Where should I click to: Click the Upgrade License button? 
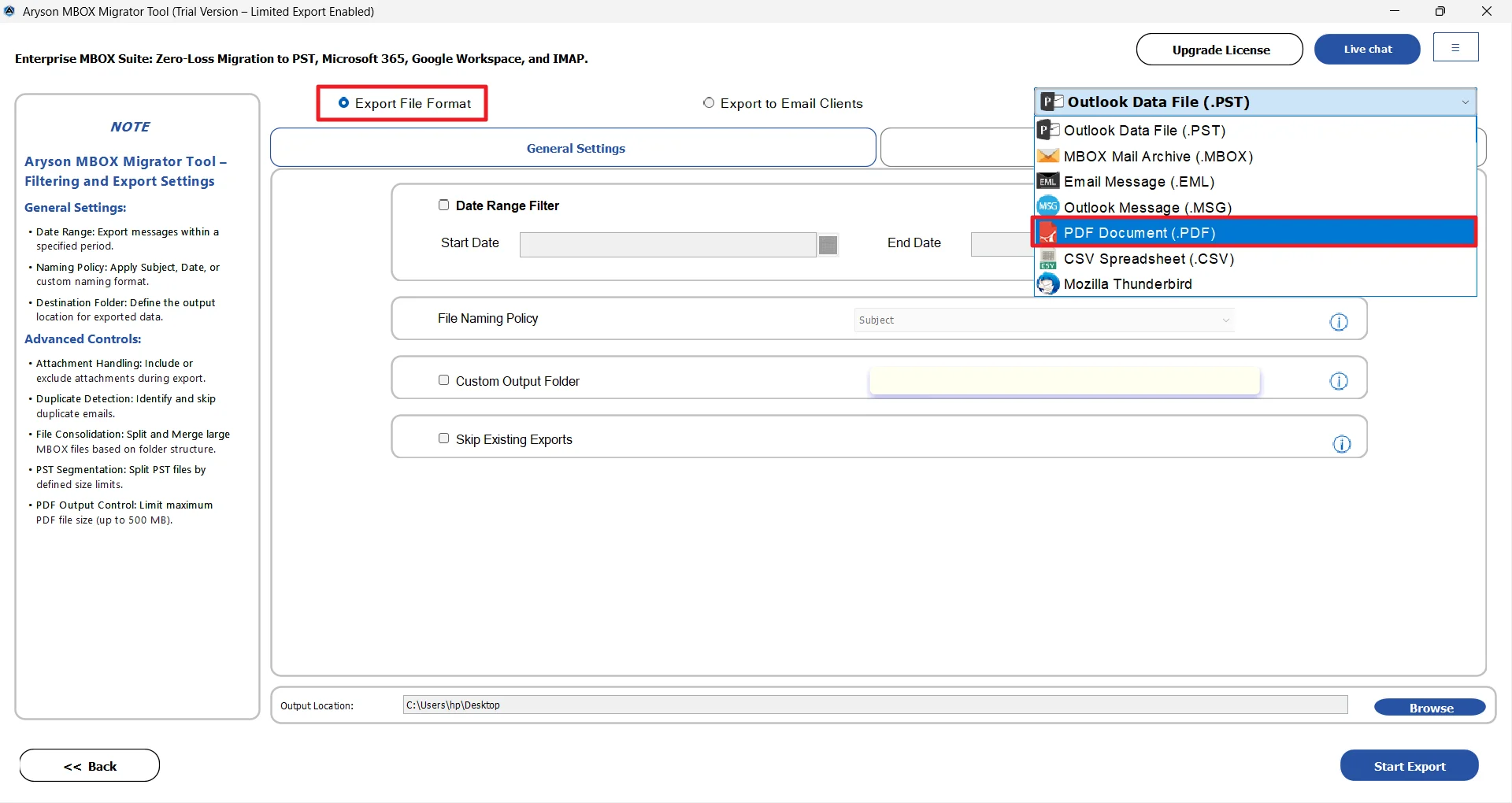click(1220, 49)
